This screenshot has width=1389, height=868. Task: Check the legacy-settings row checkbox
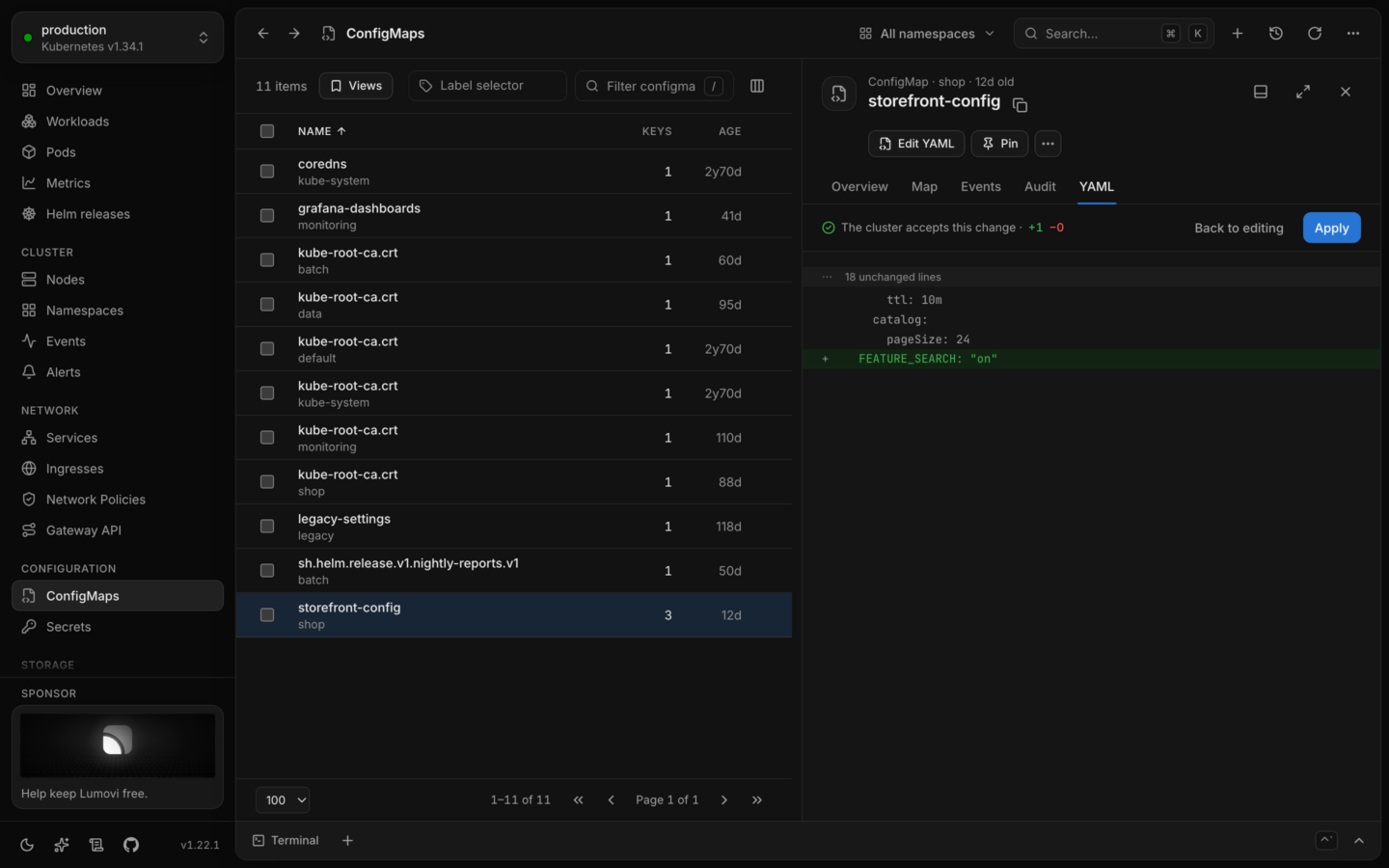[x=267, y=527]
